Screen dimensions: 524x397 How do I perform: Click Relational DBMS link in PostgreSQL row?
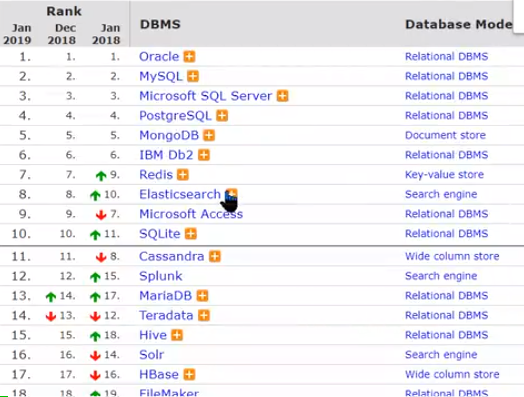pos(447,116)
